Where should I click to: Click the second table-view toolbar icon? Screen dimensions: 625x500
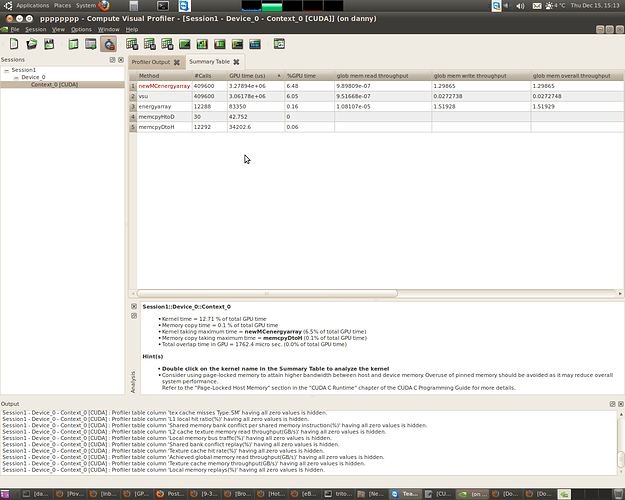[x=149, y=44]
